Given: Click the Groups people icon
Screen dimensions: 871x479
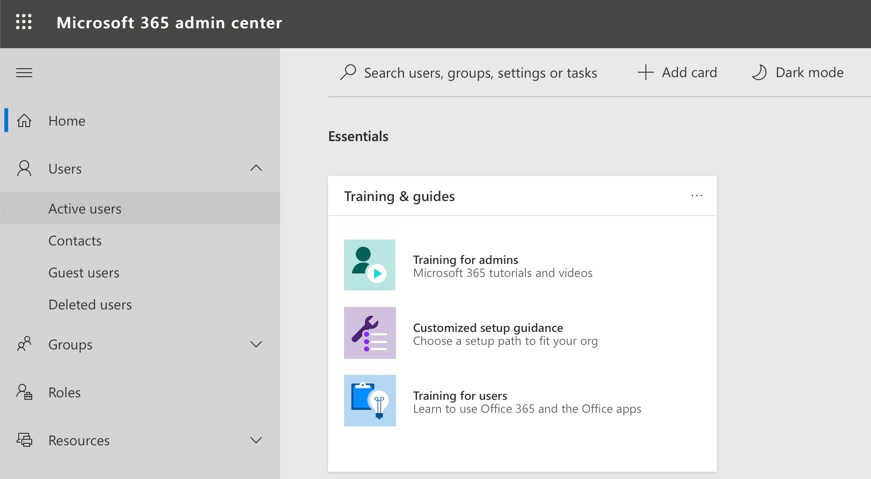Looking at the screenshot, I should click(24, 344).
